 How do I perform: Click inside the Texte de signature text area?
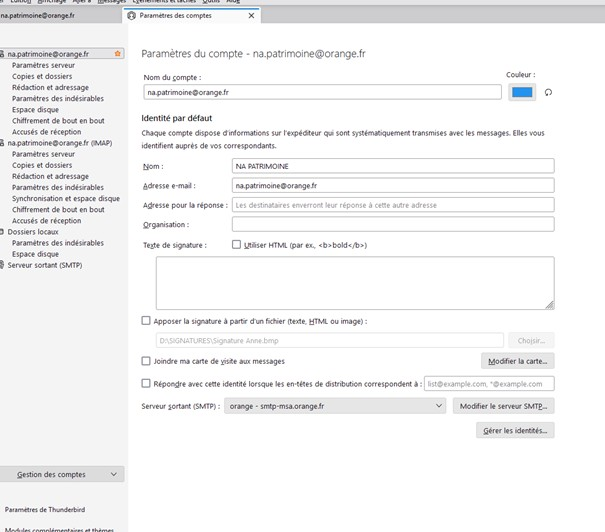pos(355,283)
